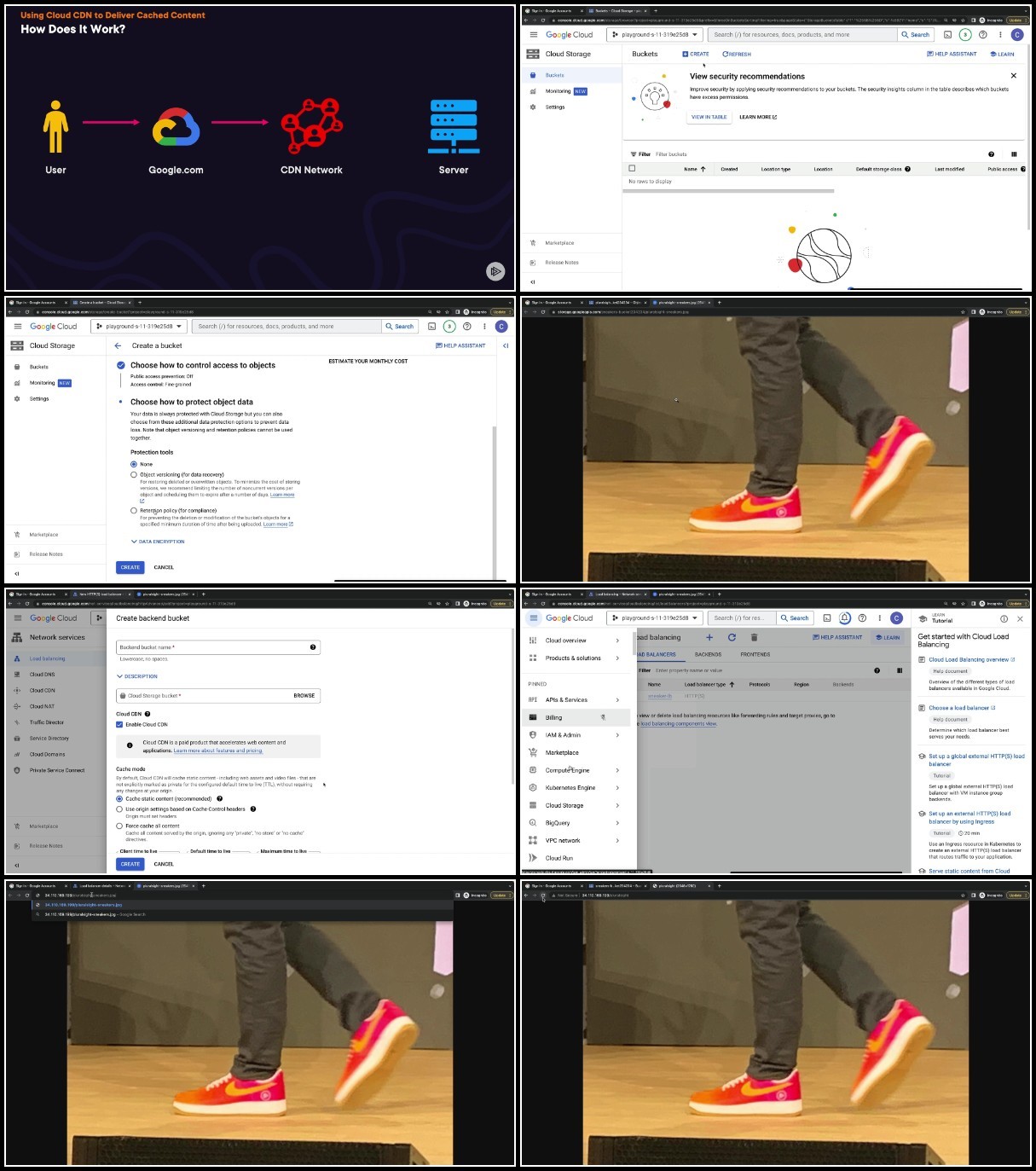1036x1171 pixels.
Task: Select the Force cache all content option
Action: pos(119,826)
